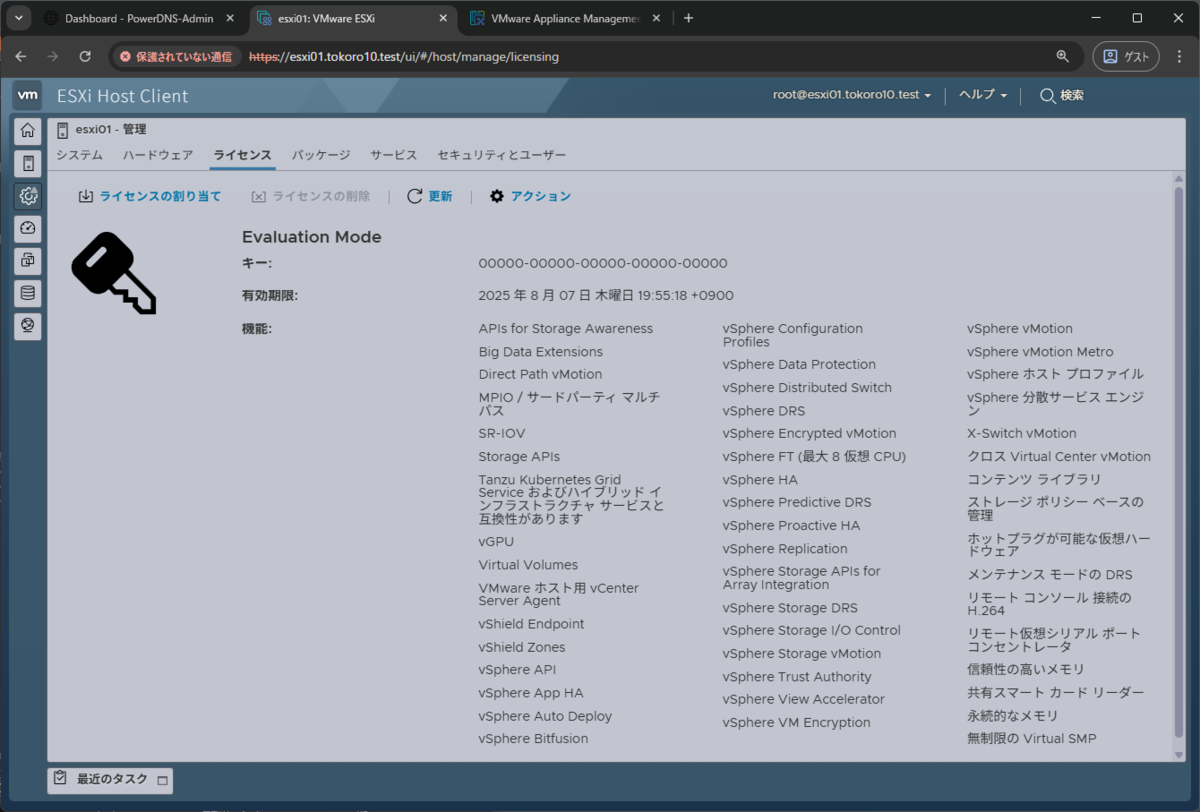Click the Evaluation Mode heading

[312, 237]
